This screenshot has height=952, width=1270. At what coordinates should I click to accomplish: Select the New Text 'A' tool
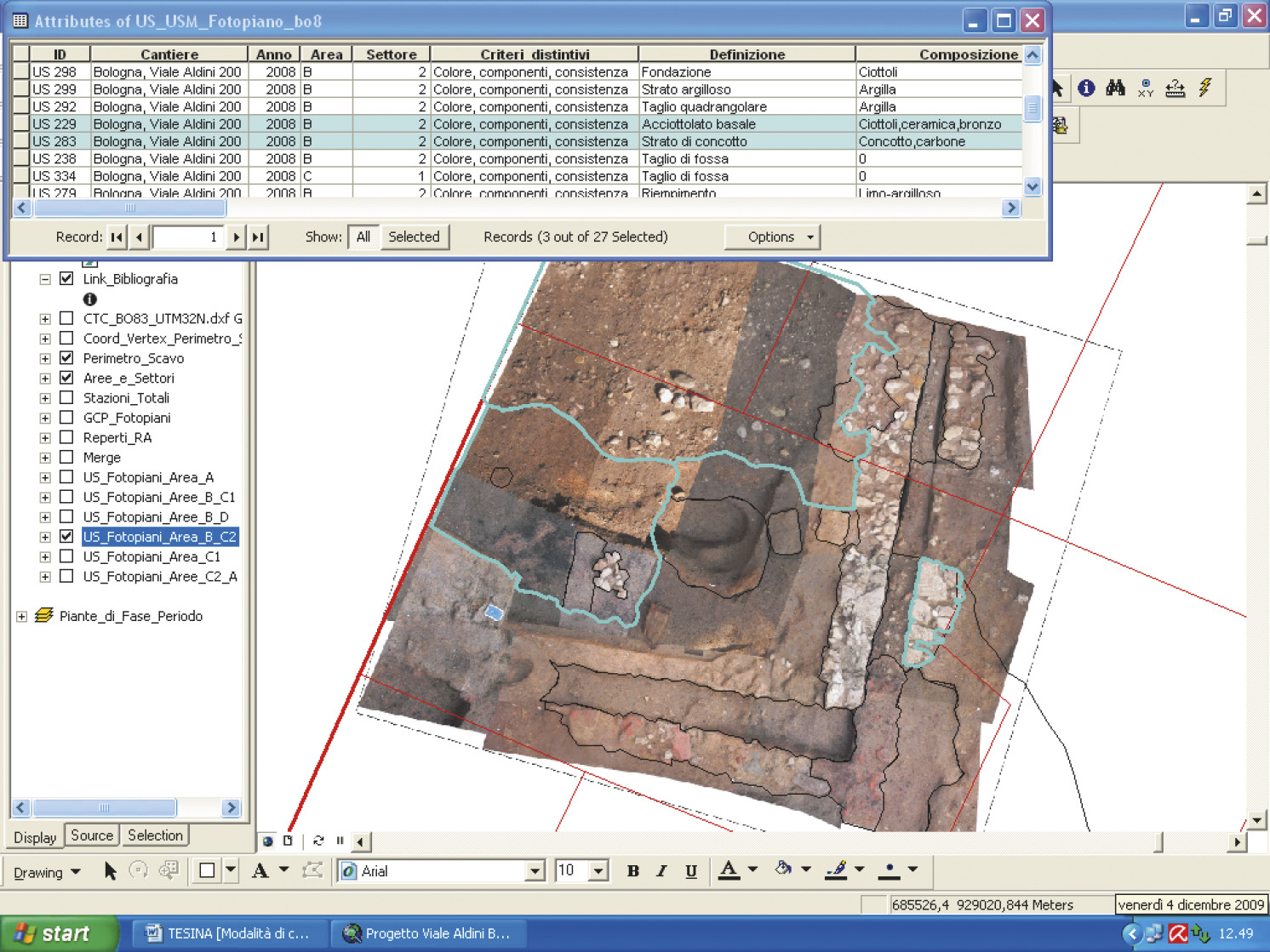pyautogui.click(x=260, y=870)
